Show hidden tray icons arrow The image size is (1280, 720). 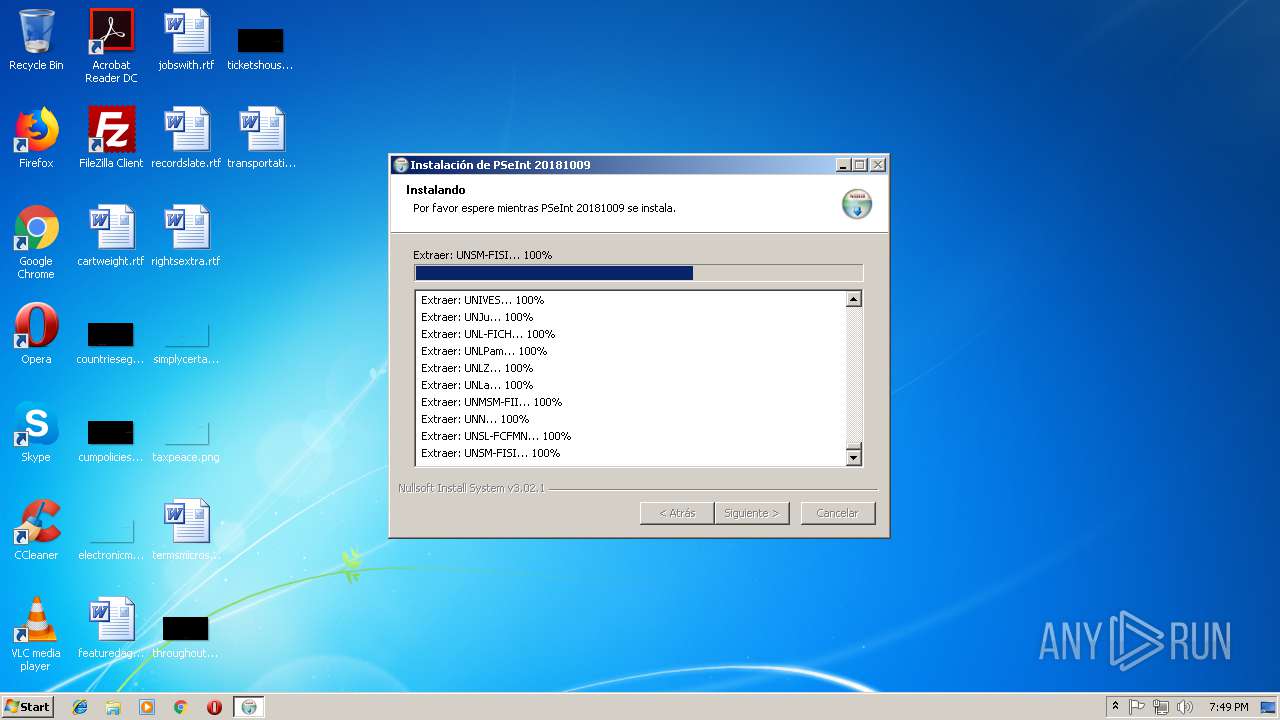click(x=1115, y=707)
